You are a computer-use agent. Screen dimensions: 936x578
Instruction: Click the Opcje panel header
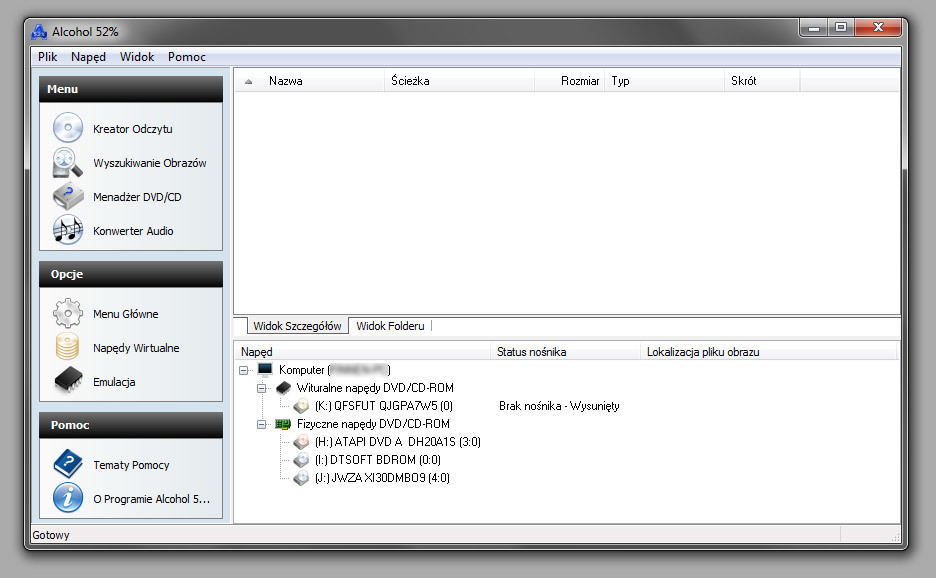(x=131, y=274)
